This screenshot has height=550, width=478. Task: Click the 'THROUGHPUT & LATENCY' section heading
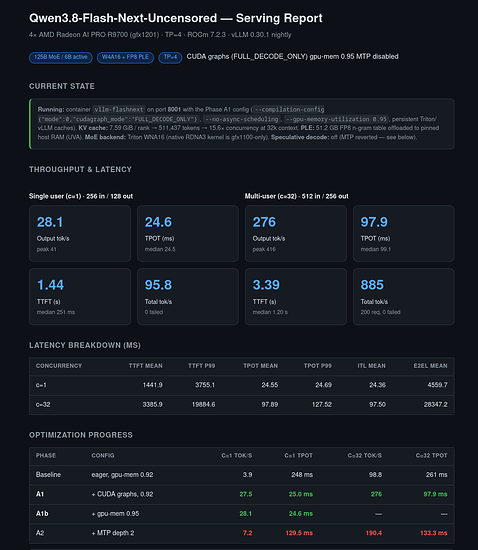pyautogui.click(x=80, y=169)
